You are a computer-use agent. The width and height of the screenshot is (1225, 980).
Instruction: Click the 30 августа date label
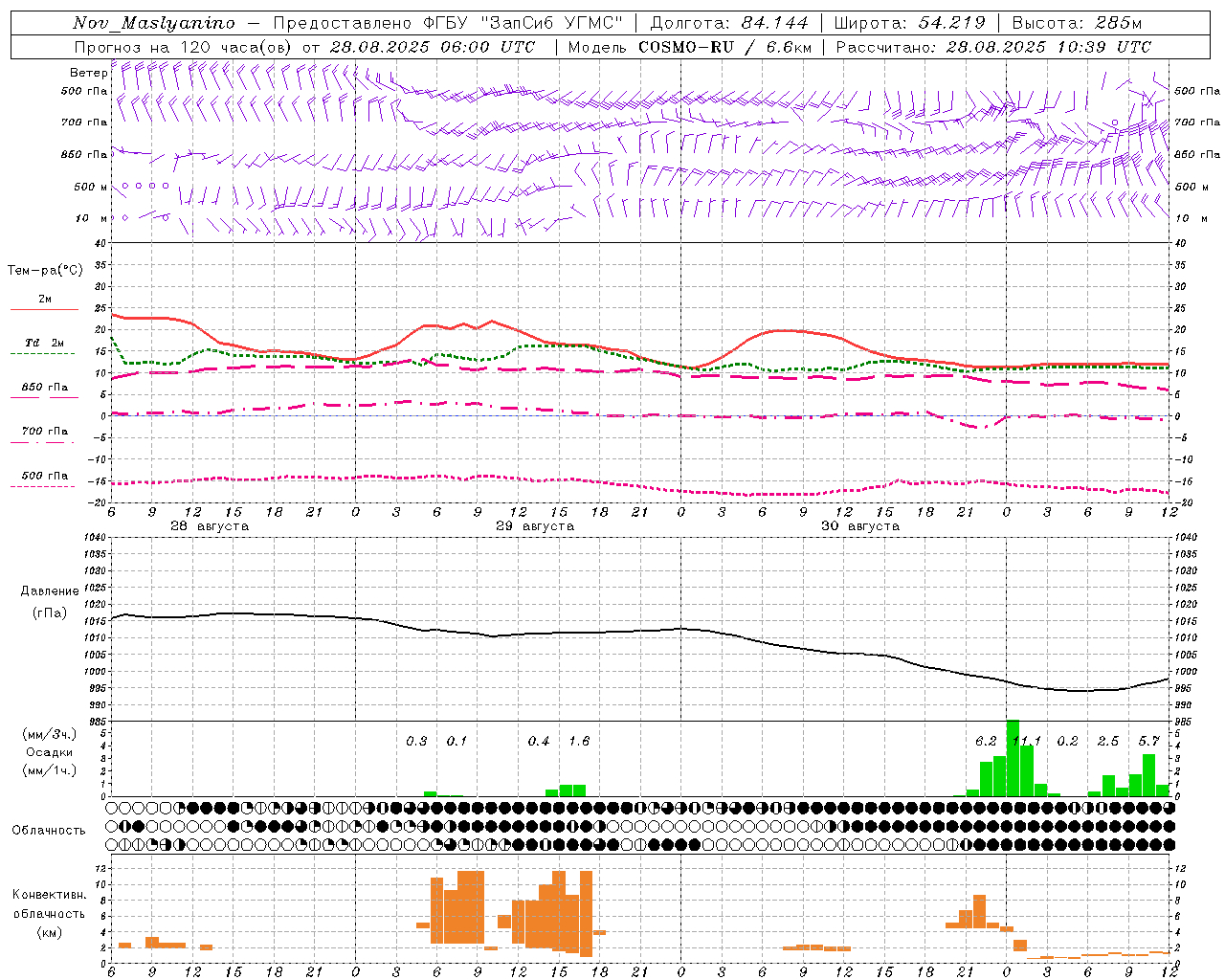pyautogui.click(x=860, y=526)
